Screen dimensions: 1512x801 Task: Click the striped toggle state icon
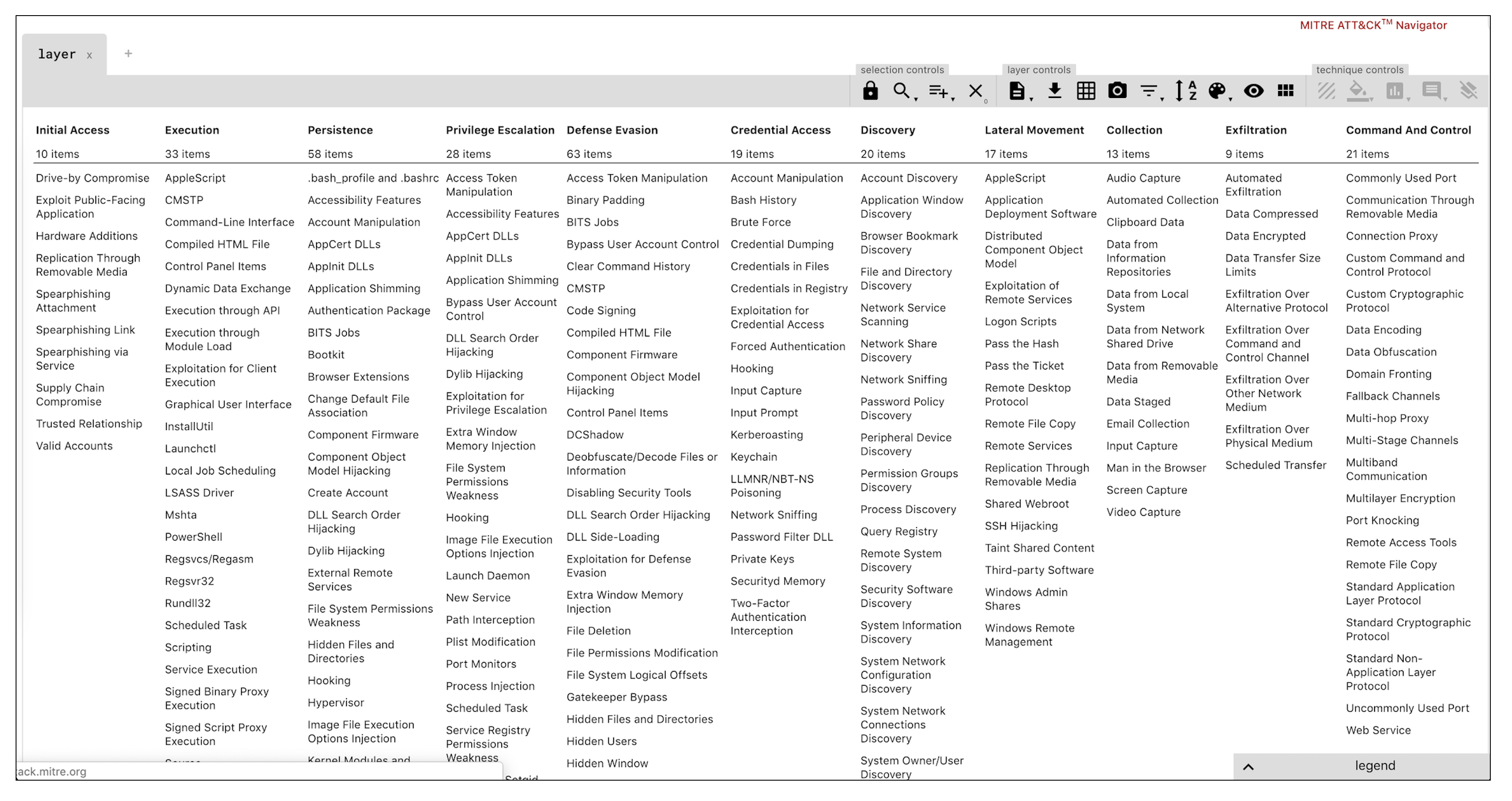1326,91
